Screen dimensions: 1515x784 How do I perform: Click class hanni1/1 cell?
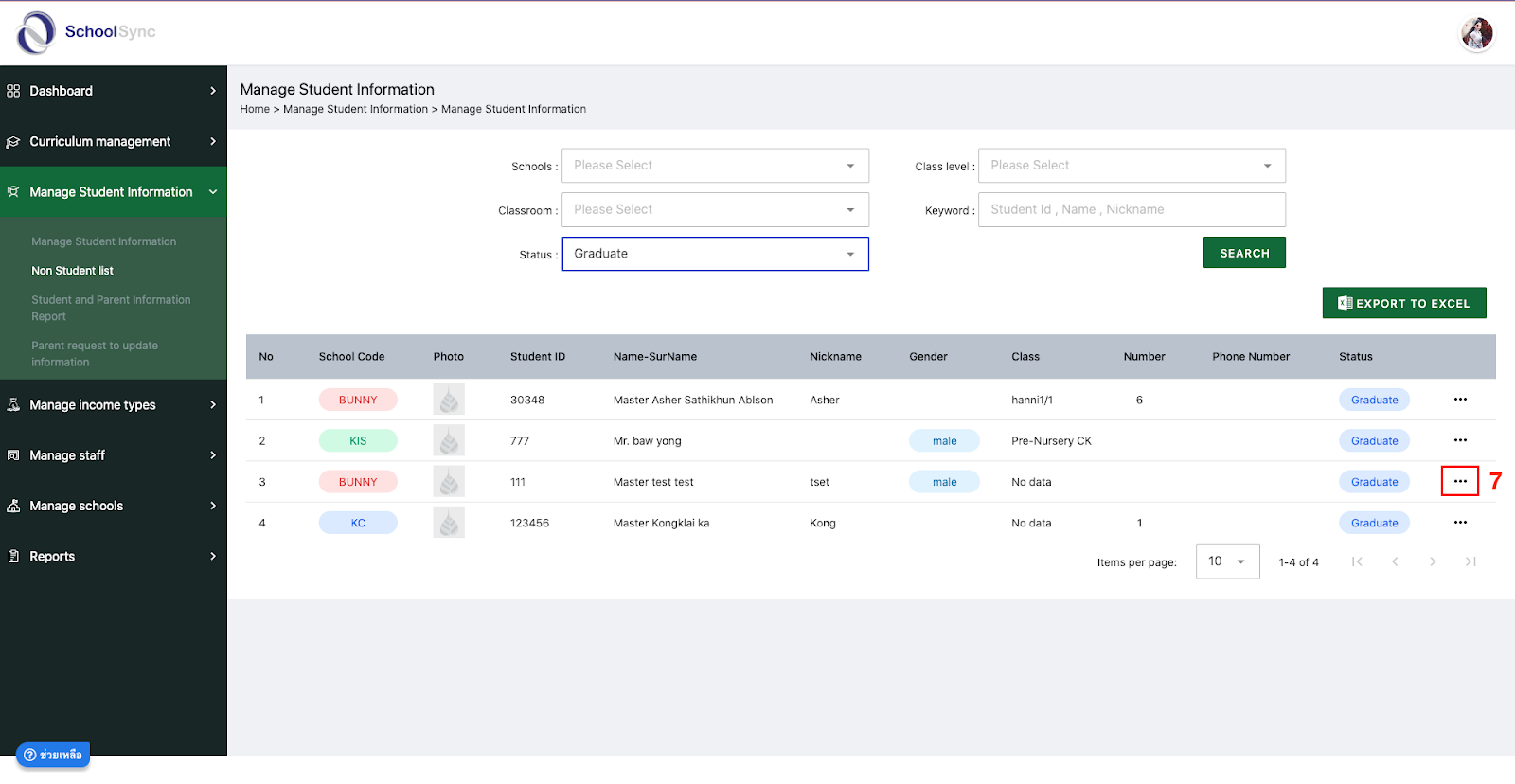tap(1032, 400)
